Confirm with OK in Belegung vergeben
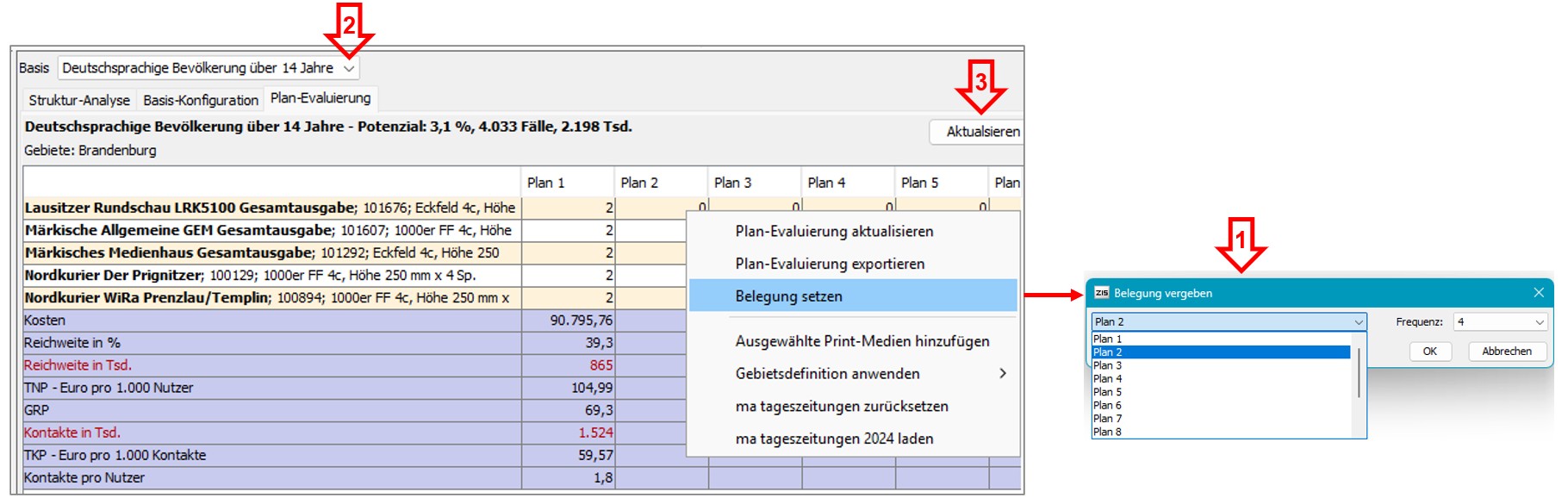This screenshot has height=498, width=1568. point(1430,352)
